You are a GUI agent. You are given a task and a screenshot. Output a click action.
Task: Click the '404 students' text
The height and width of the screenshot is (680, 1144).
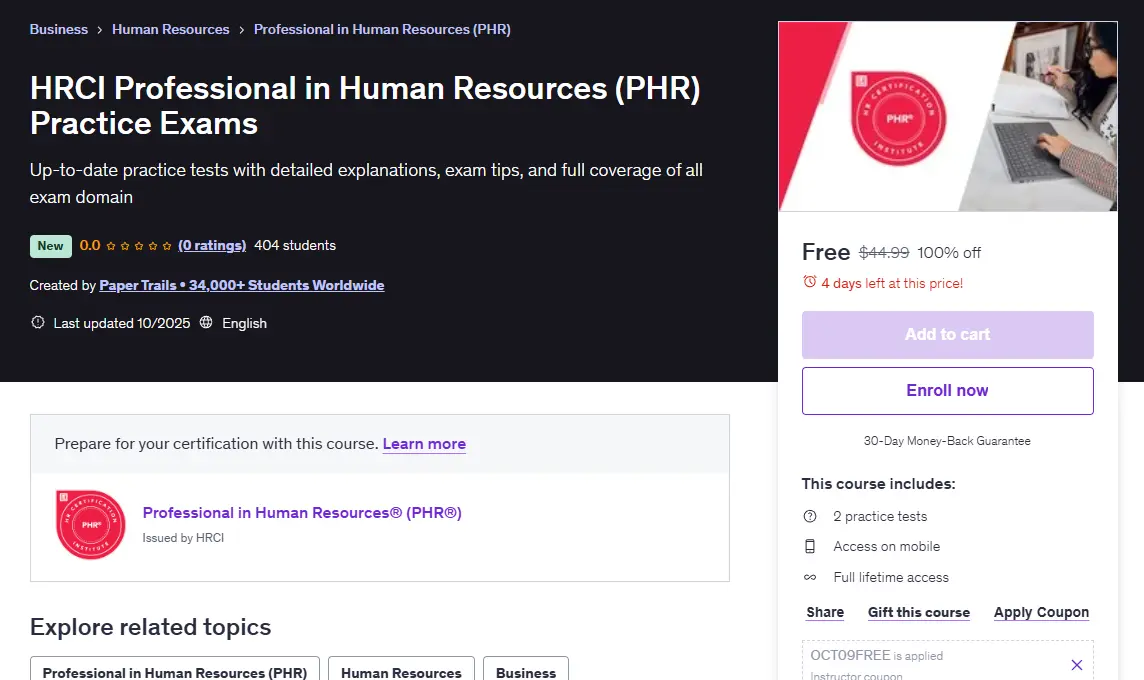295,245
